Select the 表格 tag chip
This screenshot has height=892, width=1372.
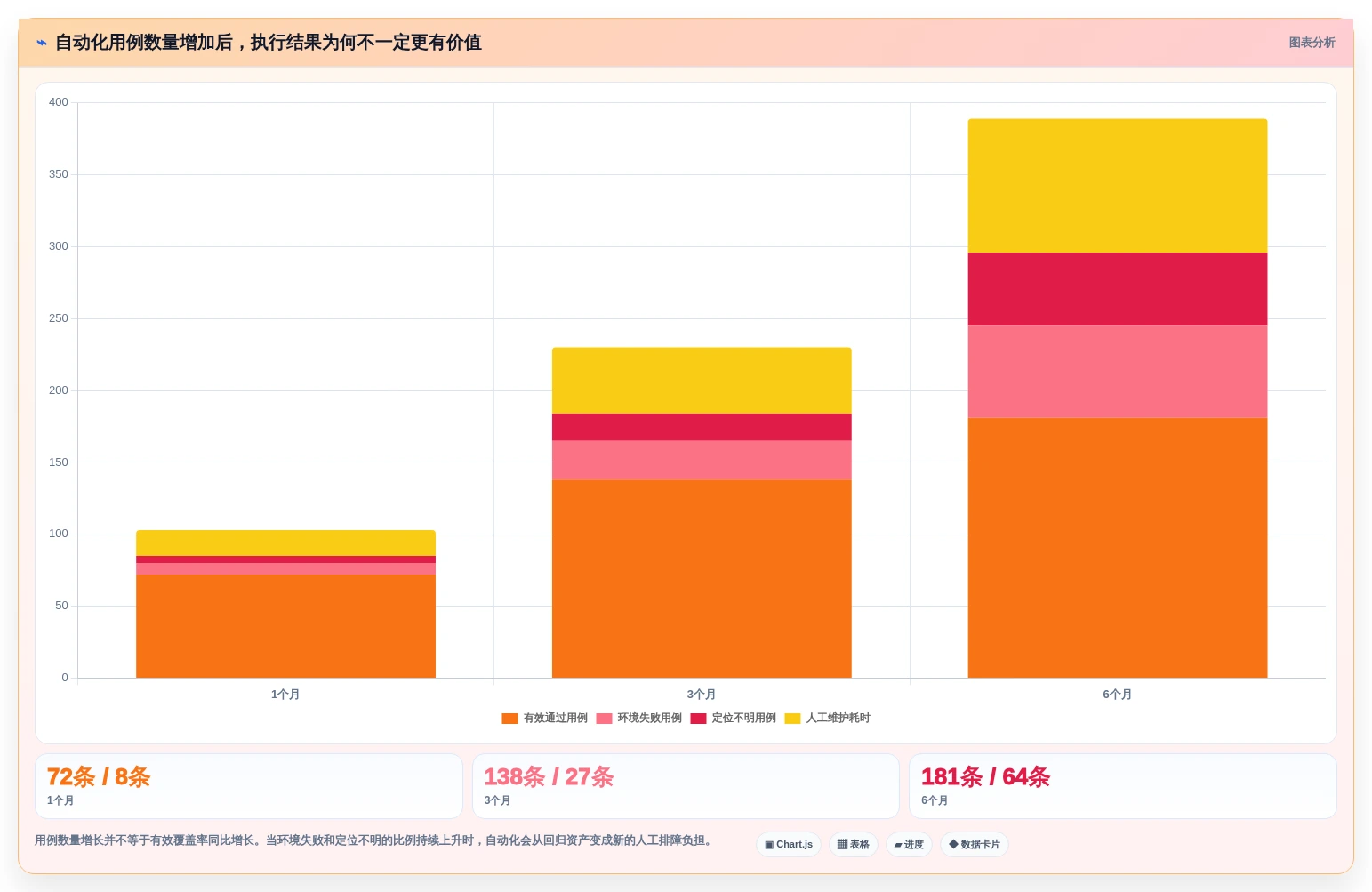(x=854, y=845)
